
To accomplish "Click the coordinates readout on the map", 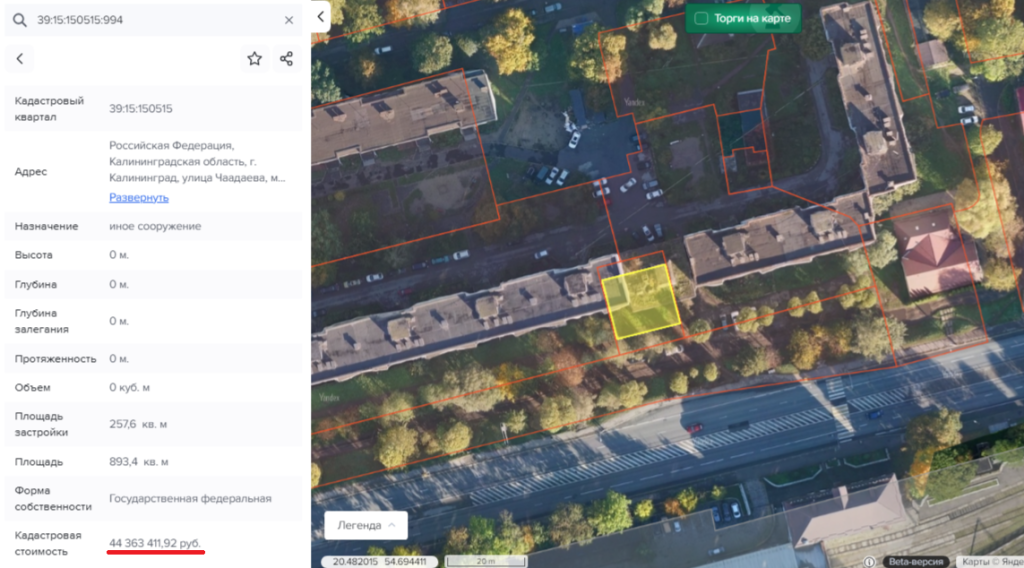I will point(380,561).
